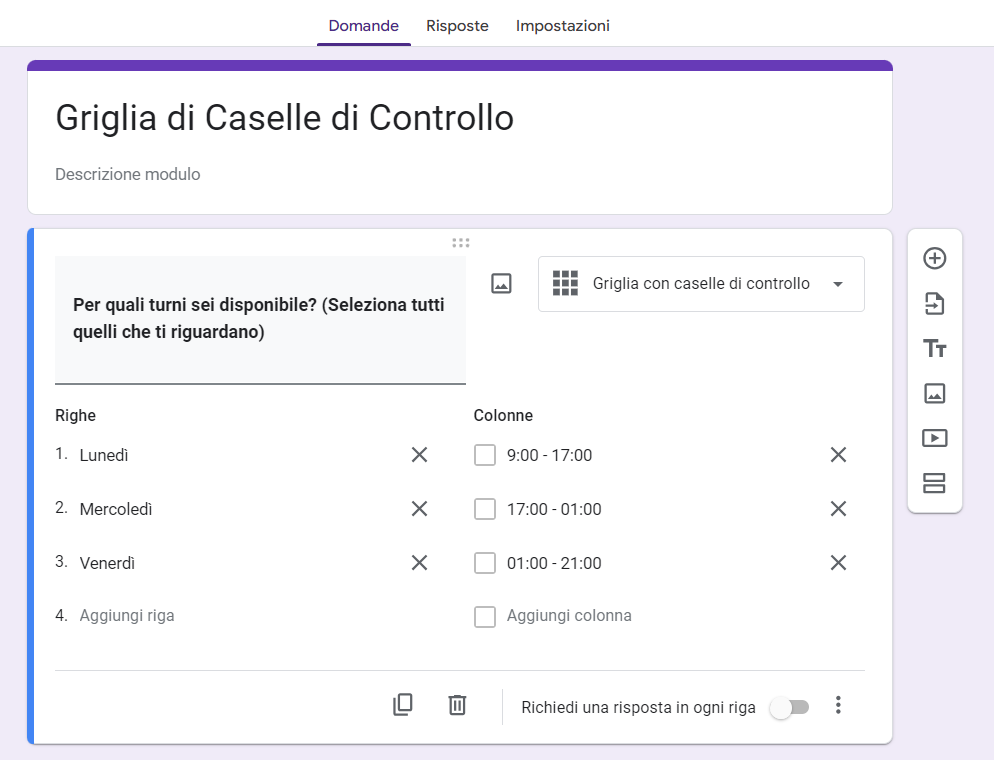Add a video from the sidebar
The height and width of the screenshot is (760, 994).
point(934,438)
